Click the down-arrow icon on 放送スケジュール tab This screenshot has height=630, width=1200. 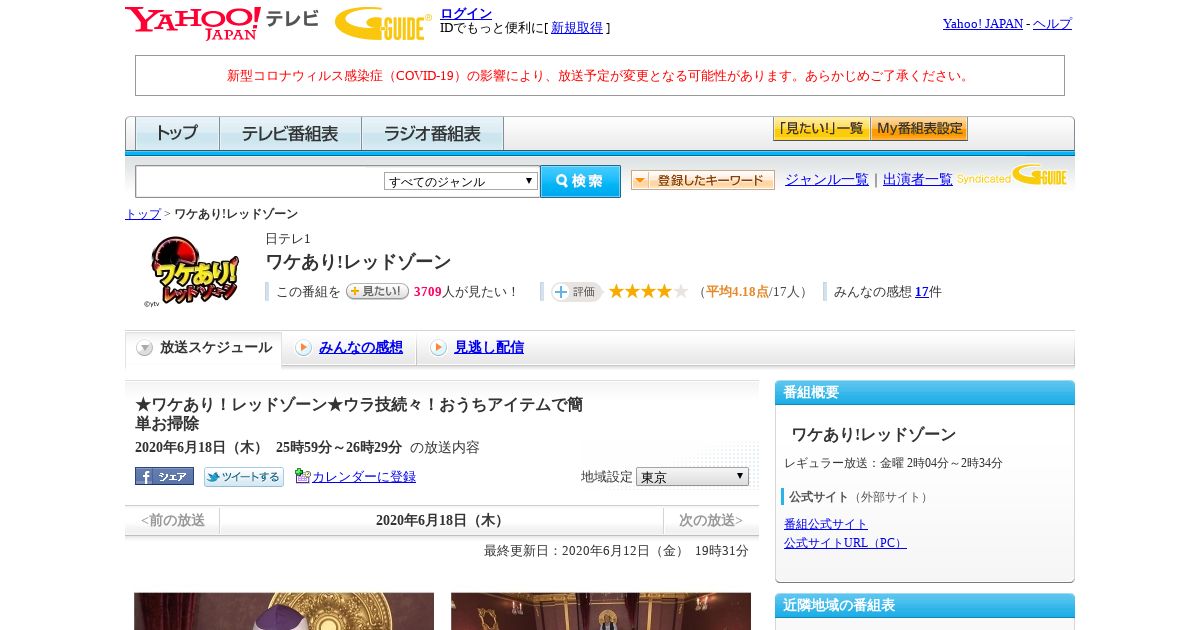coord(145,348)
